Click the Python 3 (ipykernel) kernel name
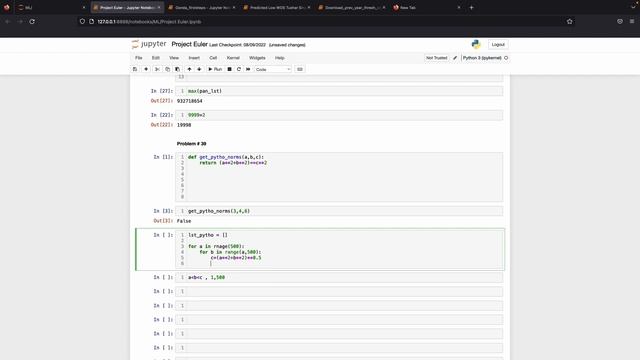This screenshot has height=360, width=640. pyautogui.click(x=482, y=58)
